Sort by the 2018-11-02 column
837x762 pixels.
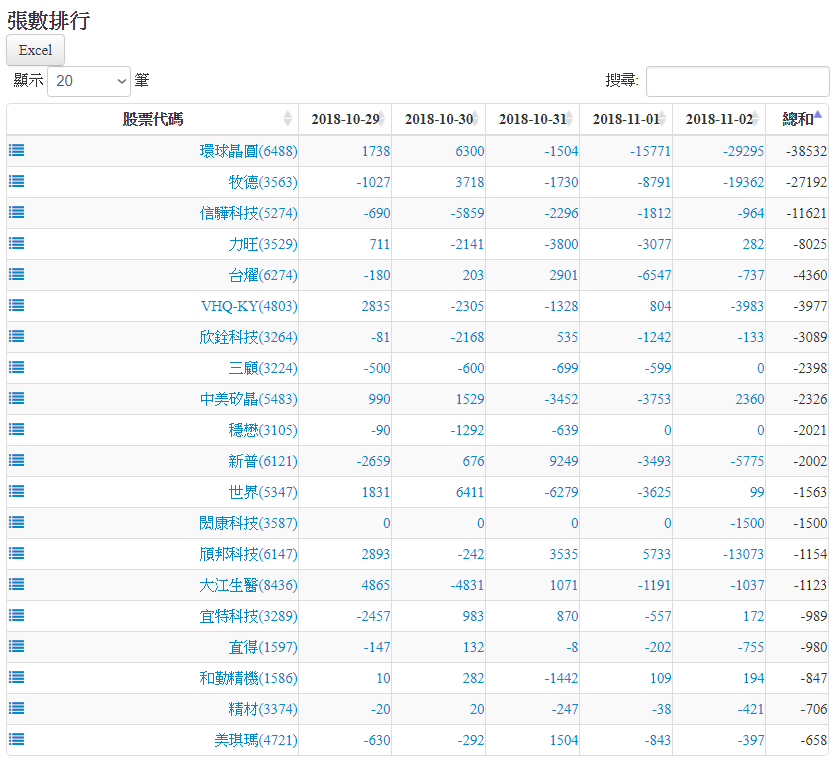point(718,119)
